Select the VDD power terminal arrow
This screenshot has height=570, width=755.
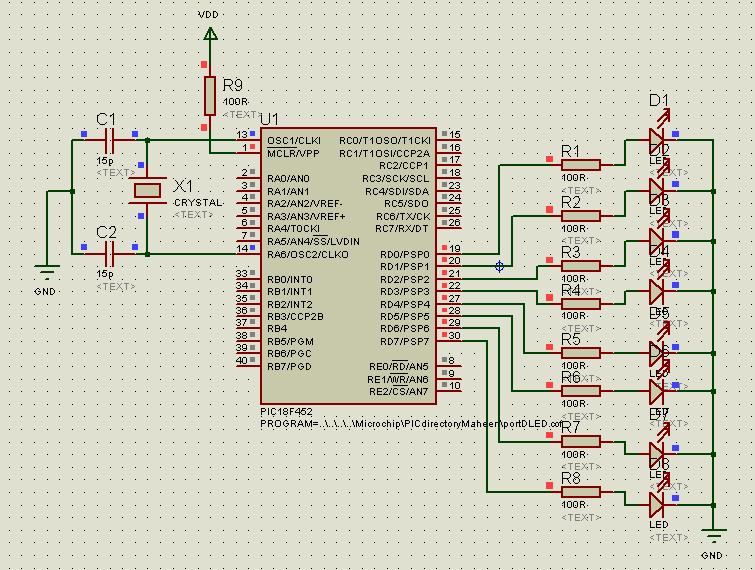[x=210, y=34]
